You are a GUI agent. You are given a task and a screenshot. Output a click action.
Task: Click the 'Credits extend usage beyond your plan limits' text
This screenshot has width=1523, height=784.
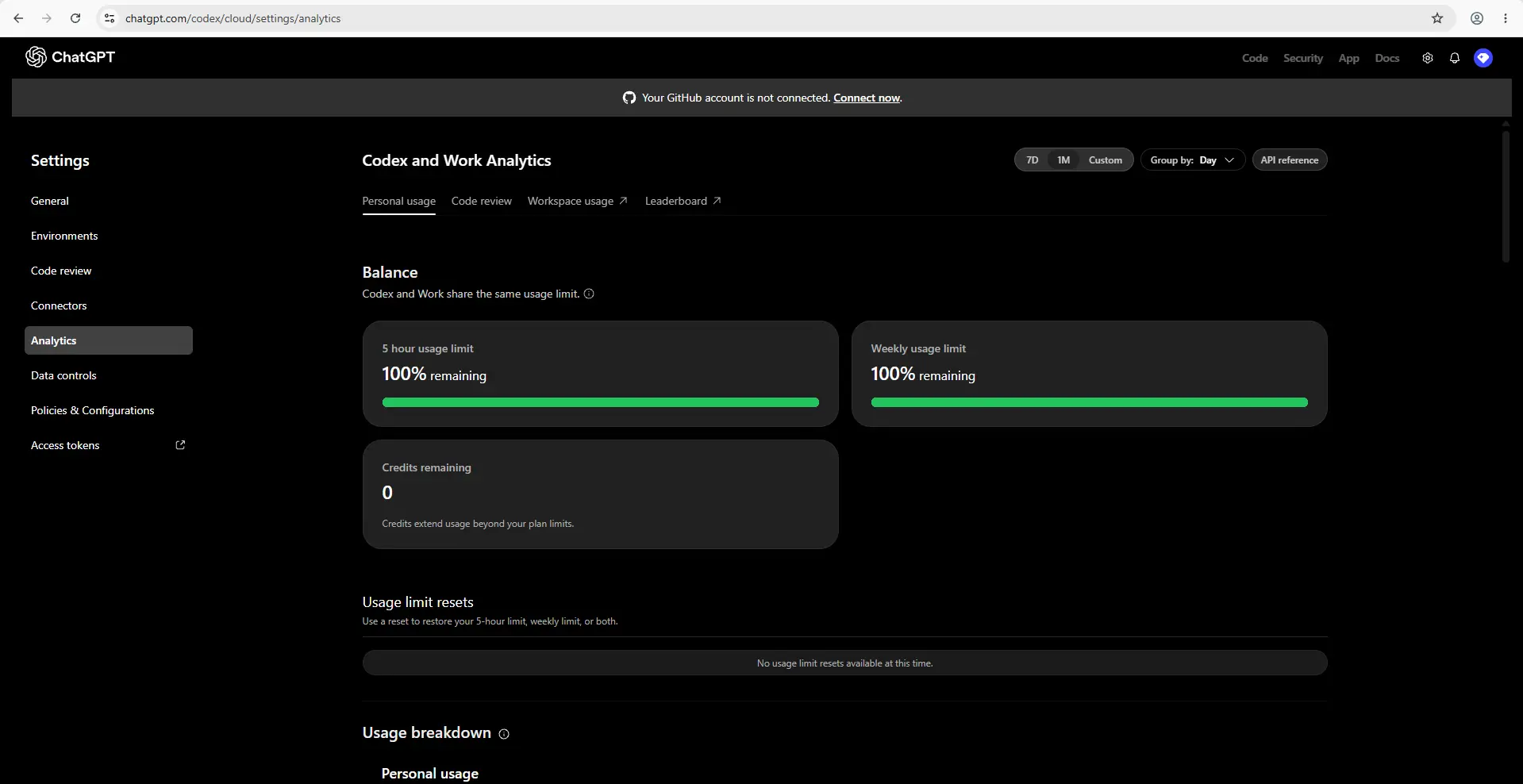pyautogui.click(x=478, y=524)
